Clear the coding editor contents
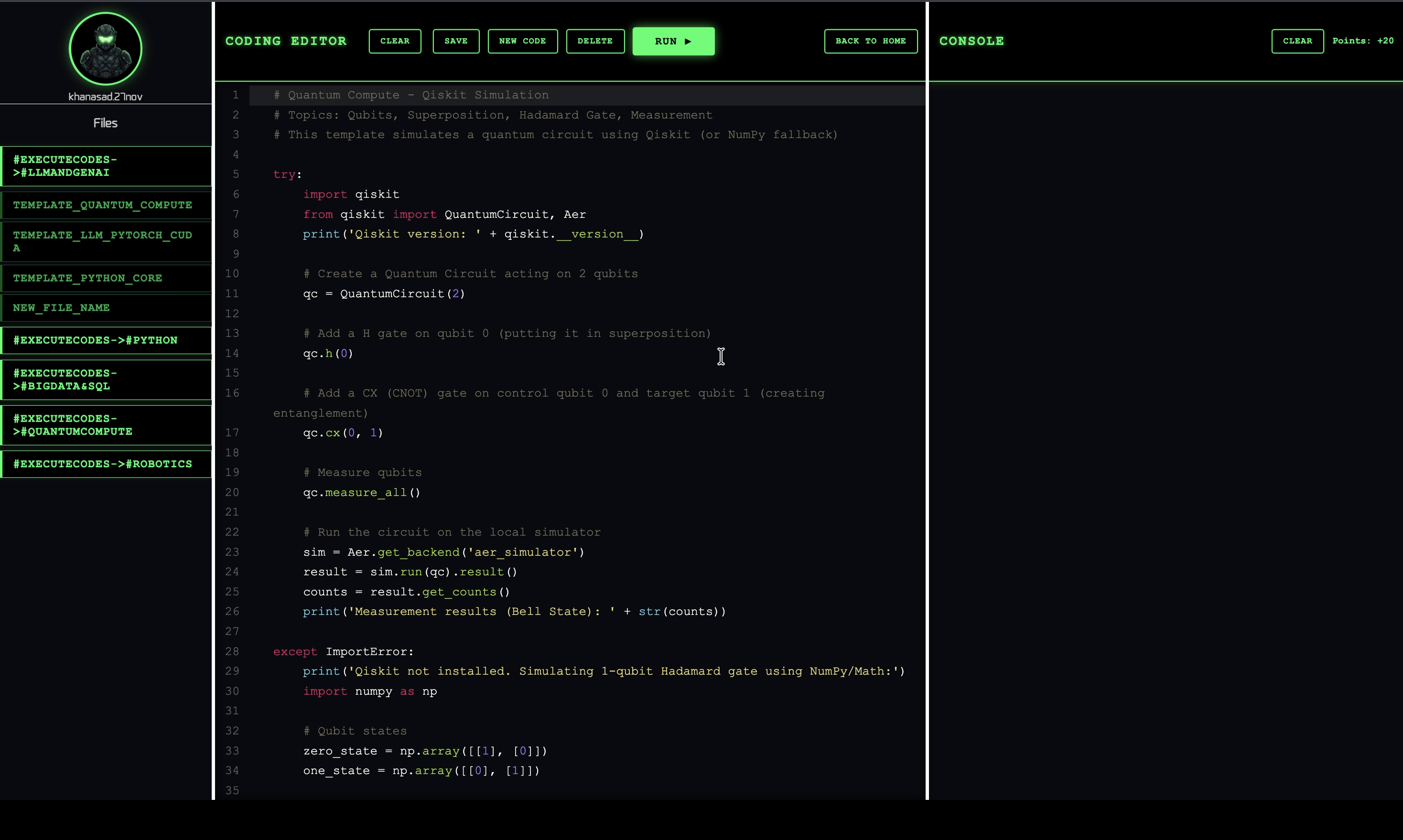 [394, 41]
